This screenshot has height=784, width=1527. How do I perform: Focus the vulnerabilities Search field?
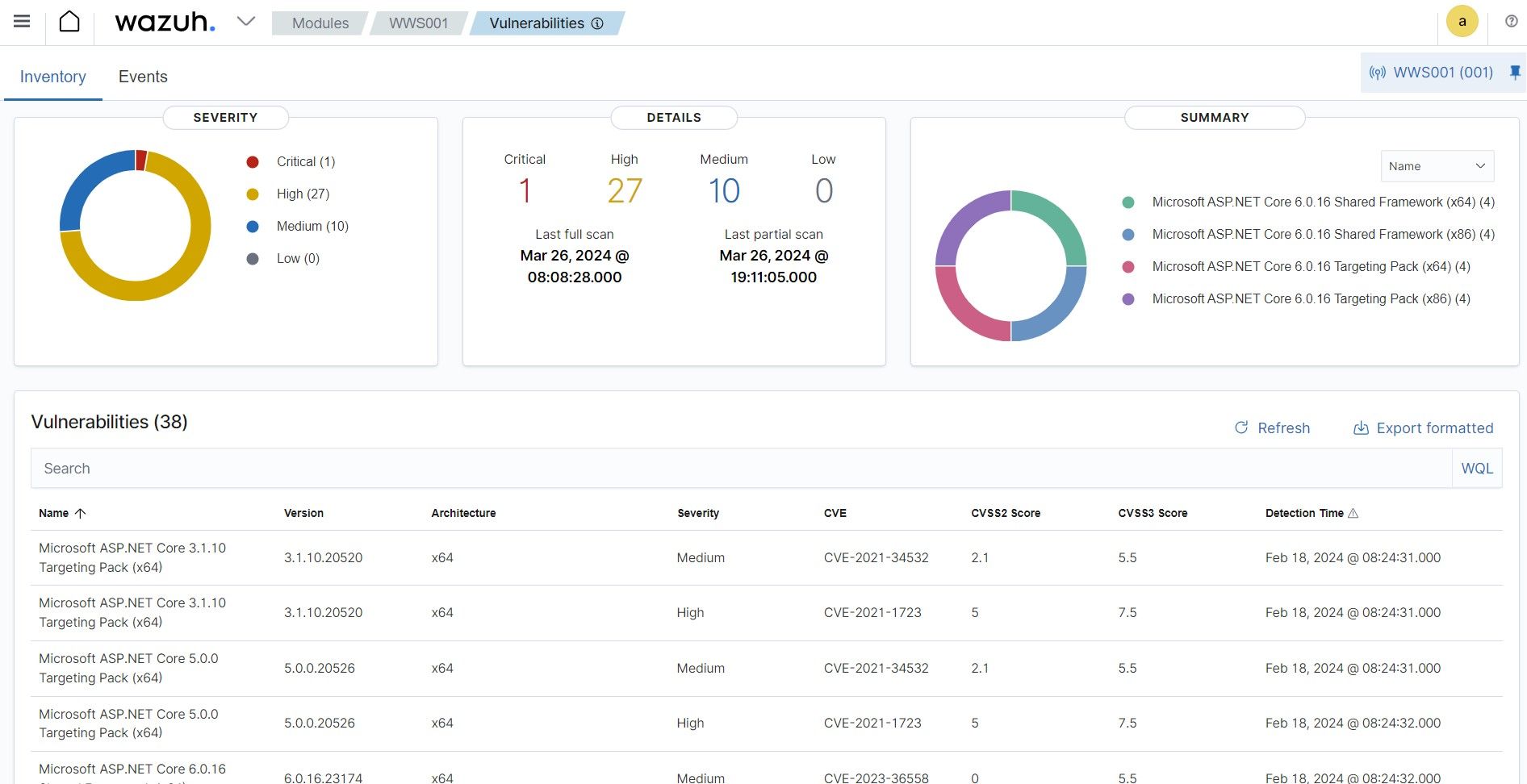tap(741, 469)
